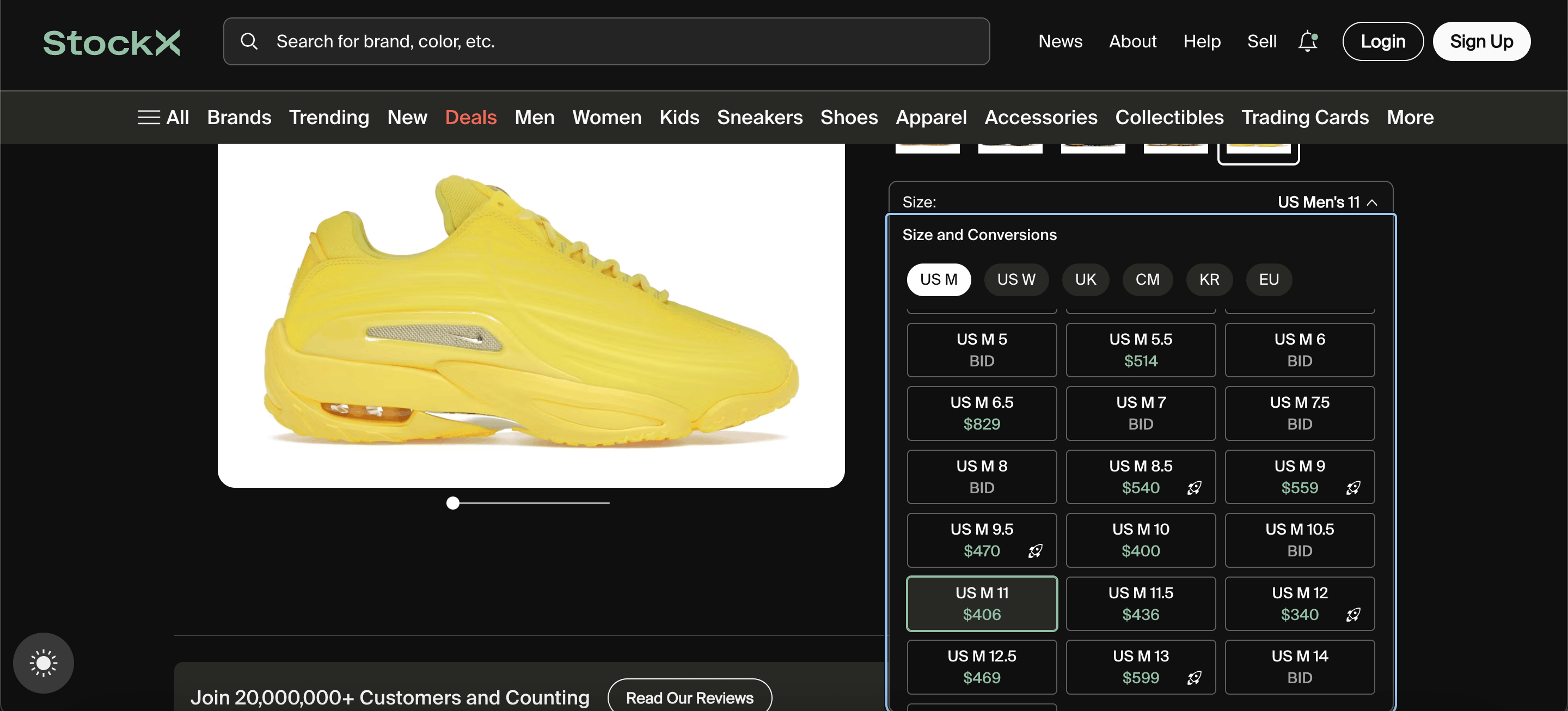Open the Men category

pos(535,117)
